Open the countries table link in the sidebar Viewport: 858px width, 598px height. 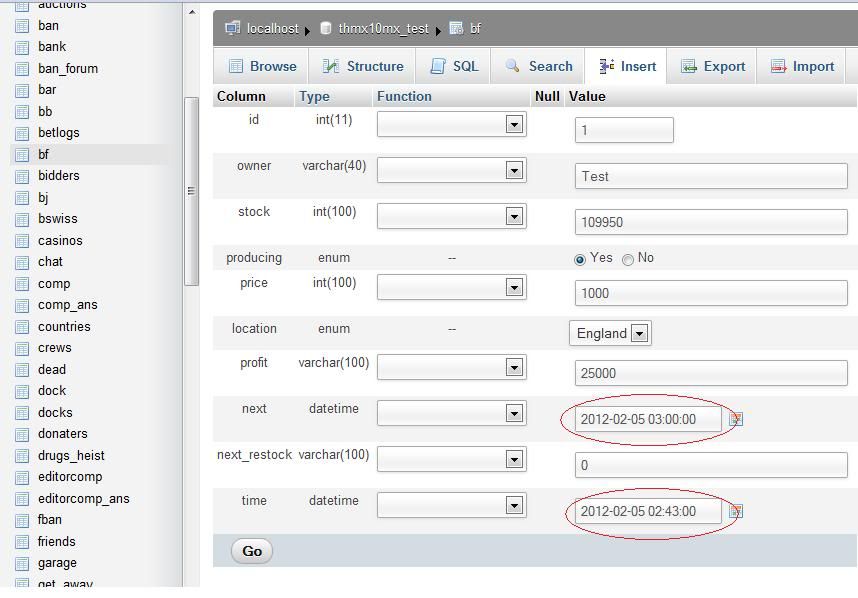tap(64, 326)
